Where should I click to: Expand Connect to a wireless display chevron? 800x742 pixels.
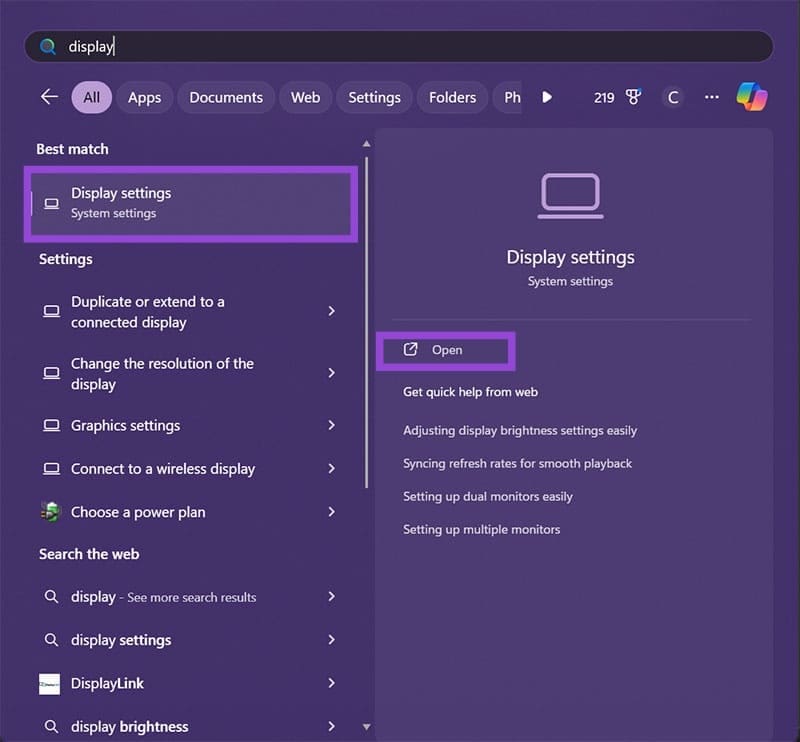331,469
